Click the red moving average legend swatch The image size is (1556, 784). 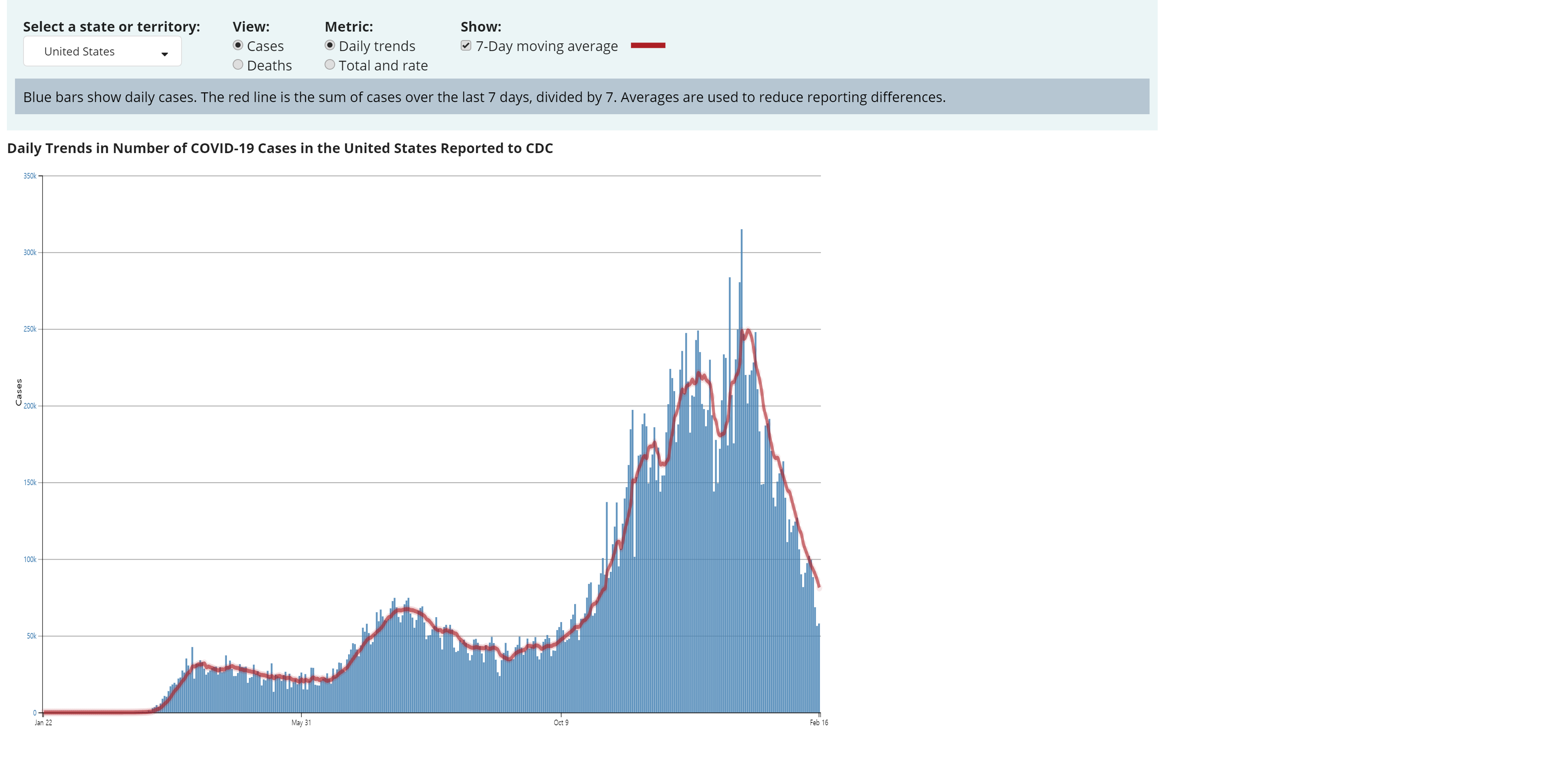click(x=648, y=45)
